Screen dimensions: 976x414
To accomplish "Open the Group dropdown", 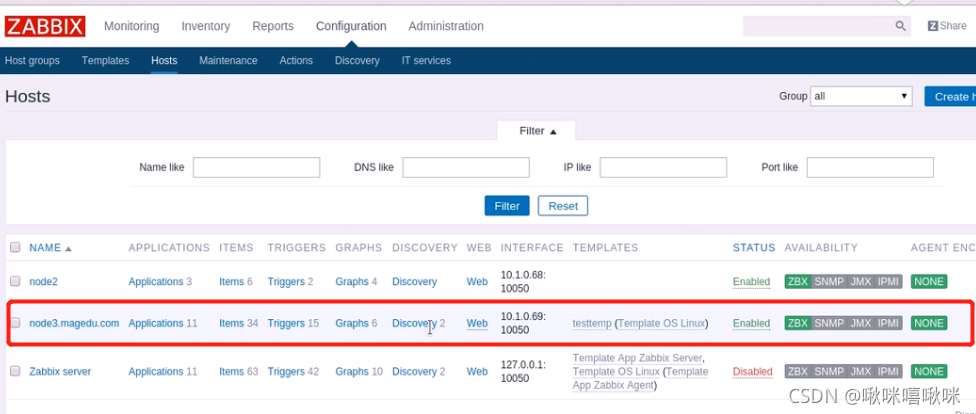I will click(x=861, y=96).
